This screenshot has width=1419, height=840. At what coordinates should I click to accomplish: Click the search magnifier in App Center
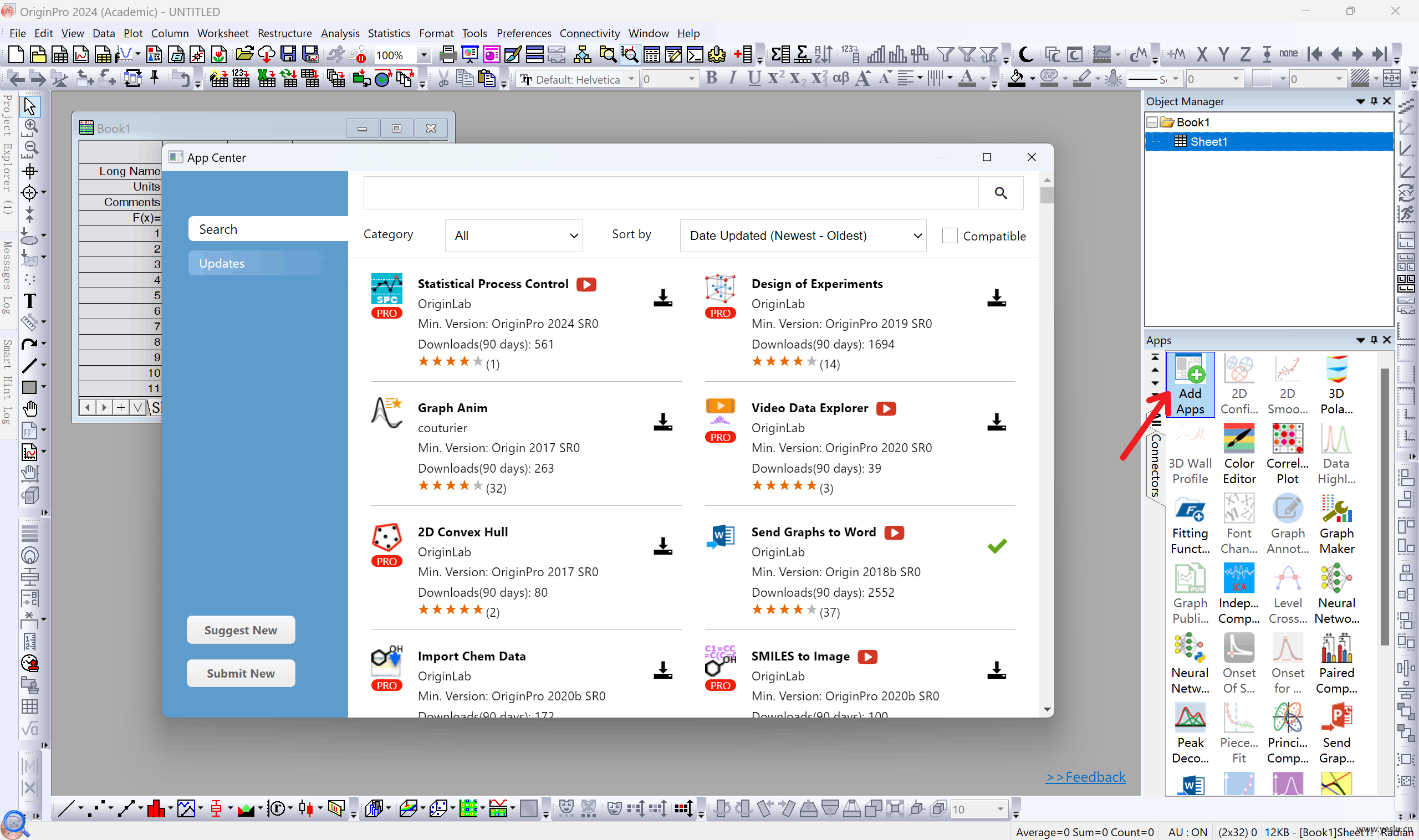1001,193
